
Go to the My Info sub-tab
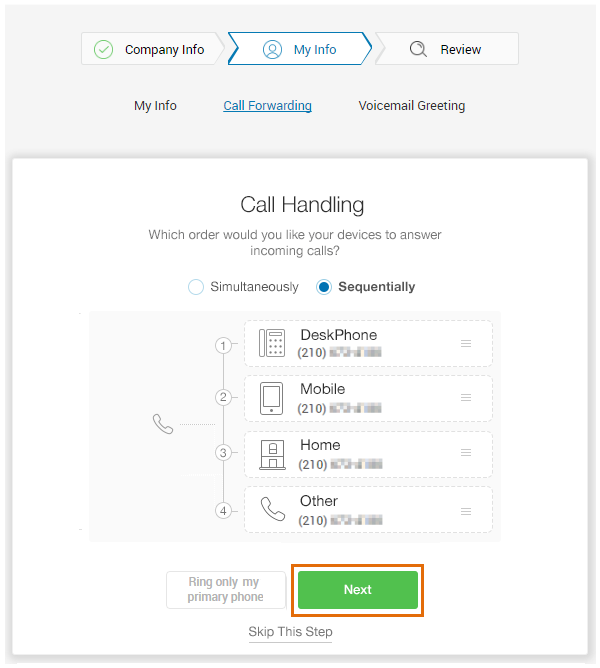click(155, 105)
